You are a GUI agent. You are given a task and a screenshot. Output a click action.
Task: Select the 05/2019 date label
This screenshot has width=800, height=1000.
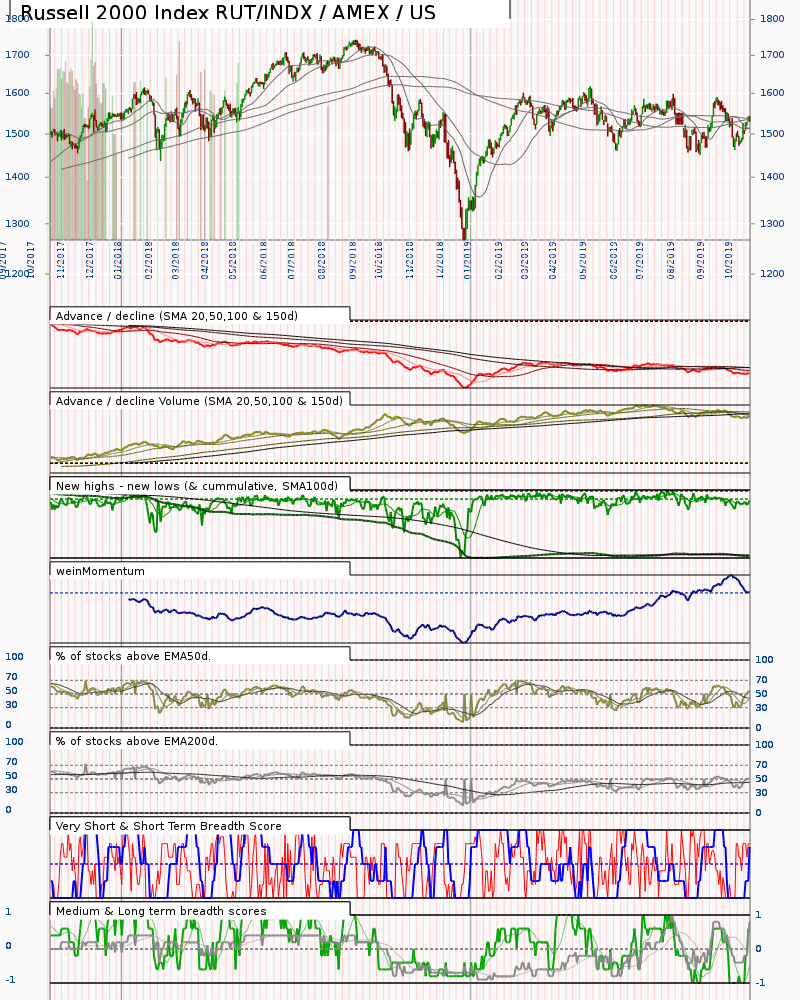(582, 260)
